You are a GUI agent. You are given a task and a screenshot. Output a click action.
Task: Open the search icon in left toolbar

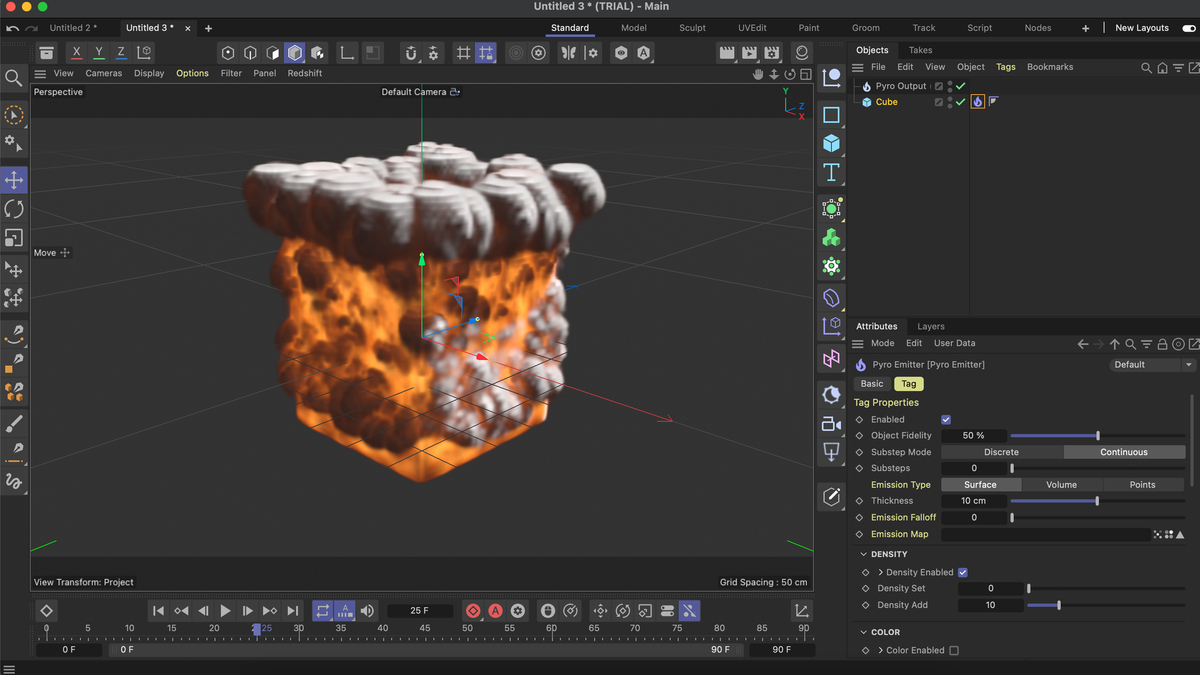click(14, 78)
